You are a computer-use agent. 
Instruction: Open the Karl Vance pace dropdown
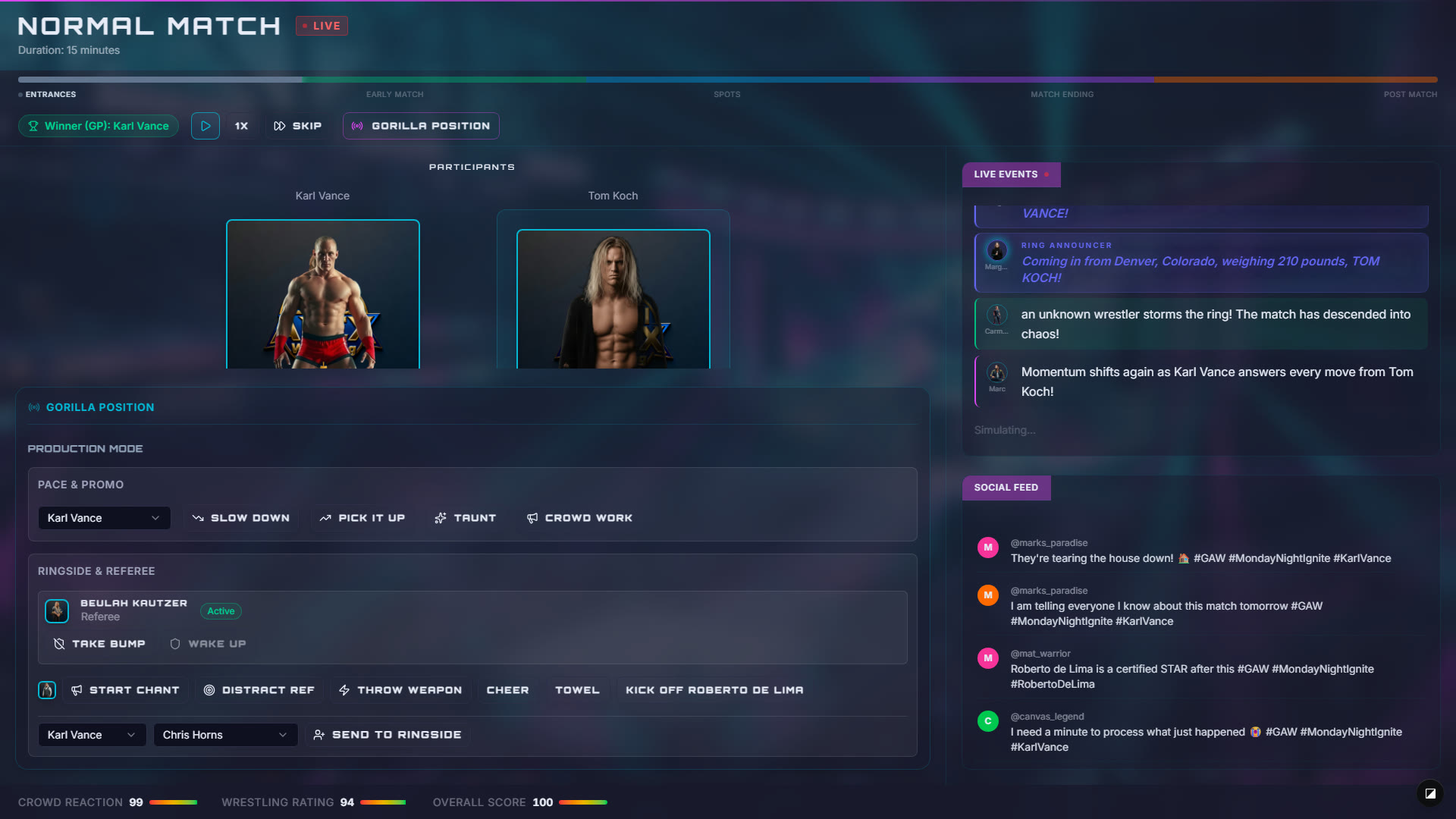tap(104, 518)
